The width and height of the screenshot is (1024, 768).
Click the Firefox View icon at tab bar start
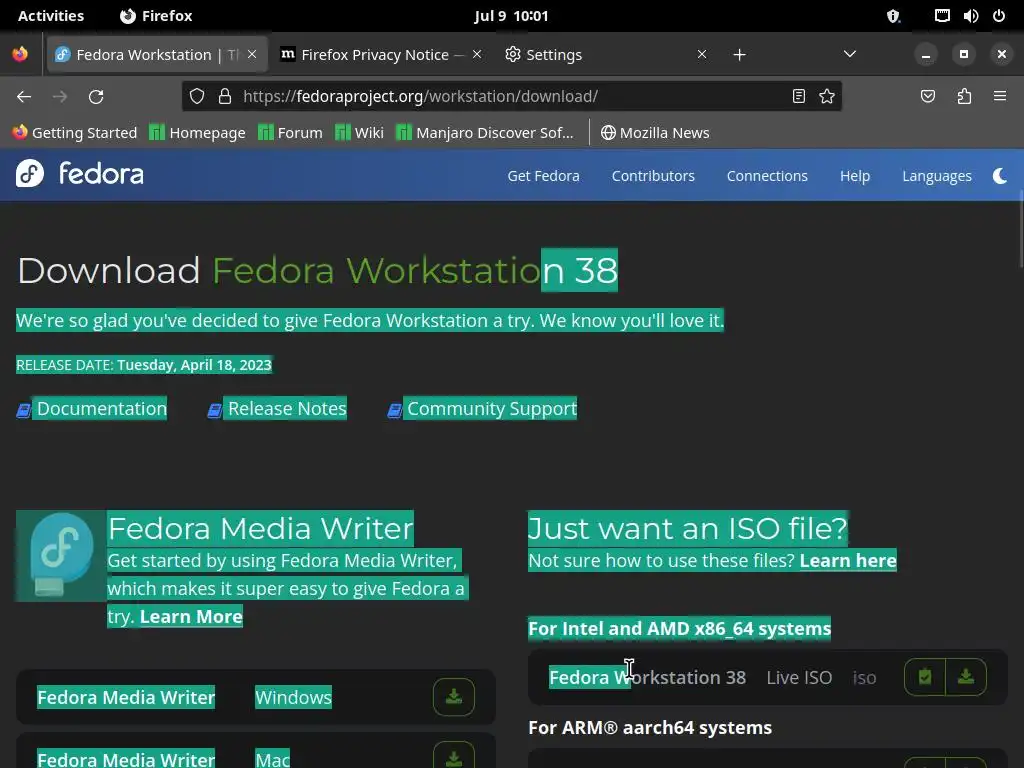(20, 54)
